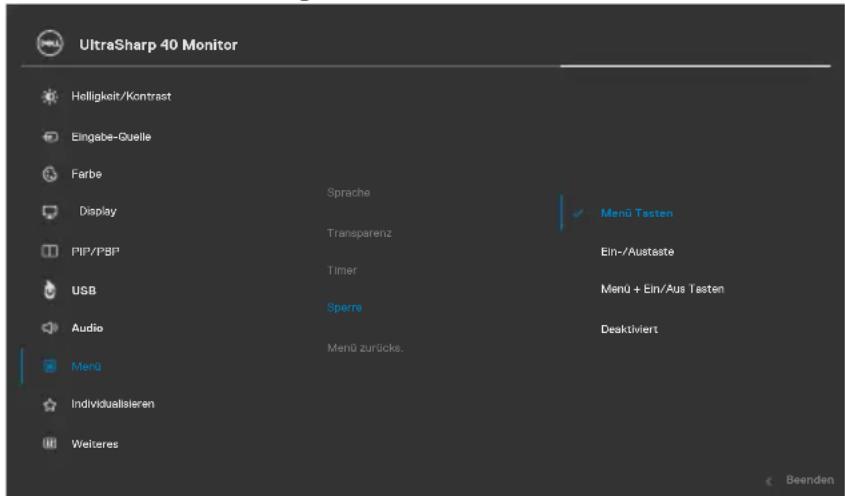Select the Transparenz submenu item
The width and height of the screenshot is (845, 496).
click(x=359, y=233)
